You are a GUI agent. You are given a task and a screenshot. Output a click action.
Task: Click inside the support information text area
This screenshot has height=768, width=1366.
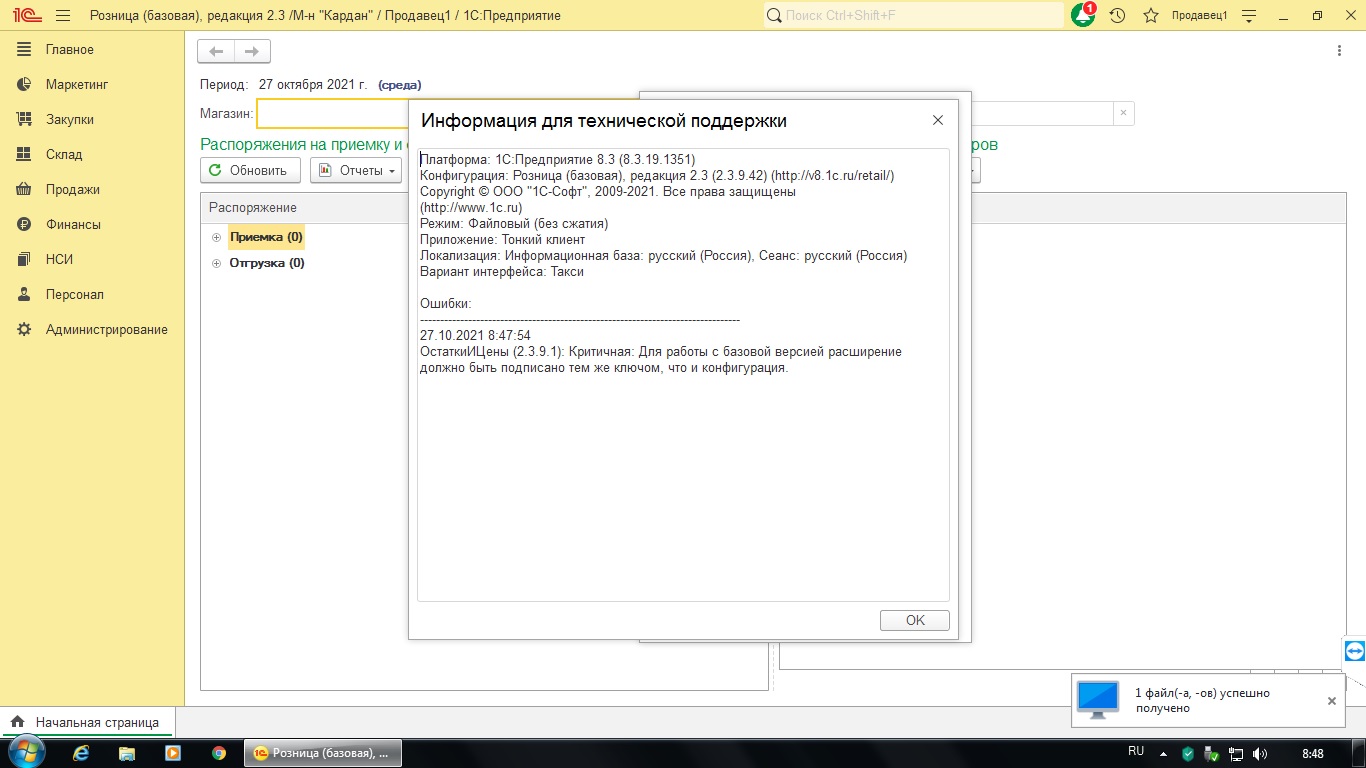point(683,375)
